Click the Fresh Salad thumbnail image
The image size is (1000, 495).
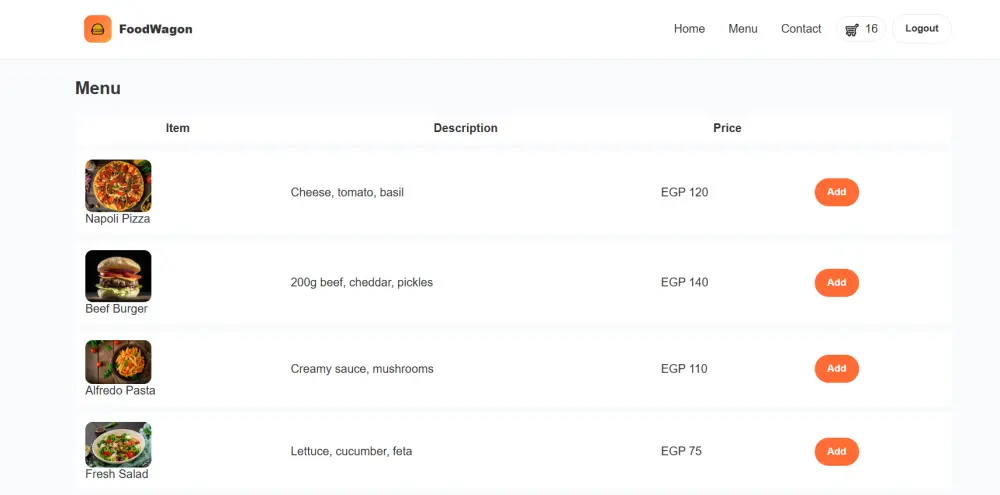[x=118, y=444]
